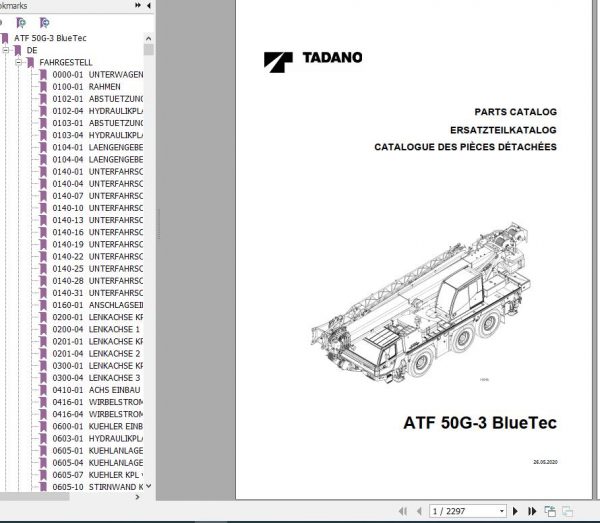
Task: Collapse the bookmarks panel with left arrow
Action: click(148, 5)
